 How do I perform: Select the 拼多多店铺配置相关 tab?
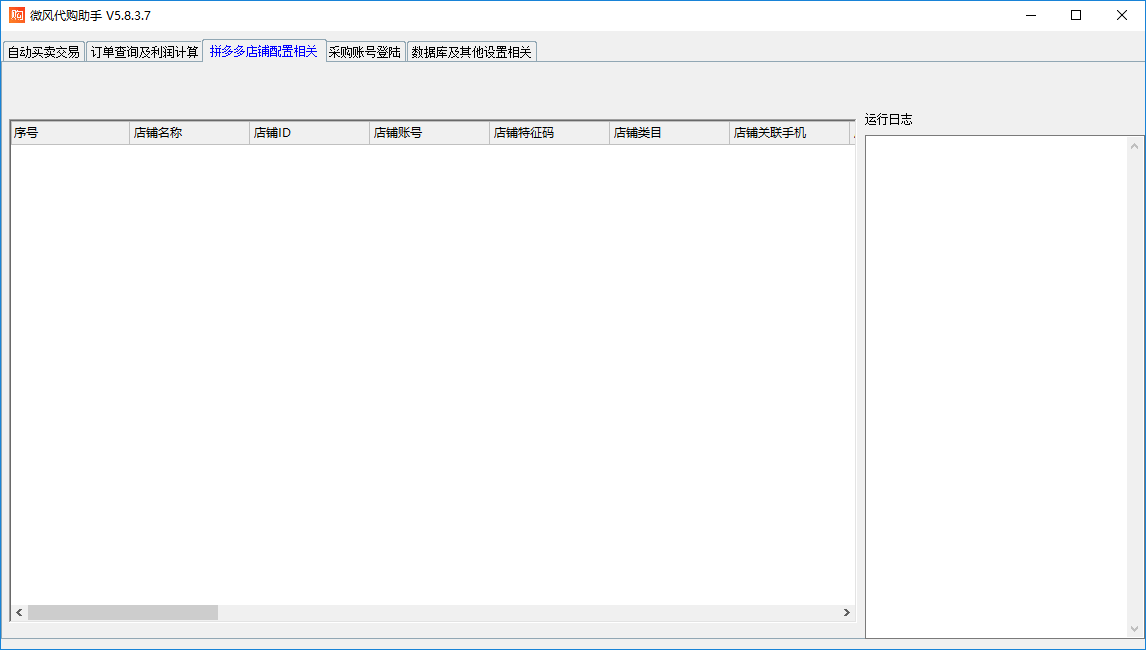point(263,51)
